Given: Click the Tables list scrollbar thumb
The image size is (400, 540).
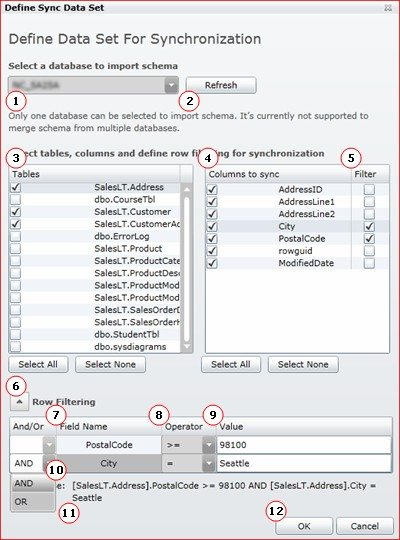Looking at the screenshot, I should (x=187, y=269).
